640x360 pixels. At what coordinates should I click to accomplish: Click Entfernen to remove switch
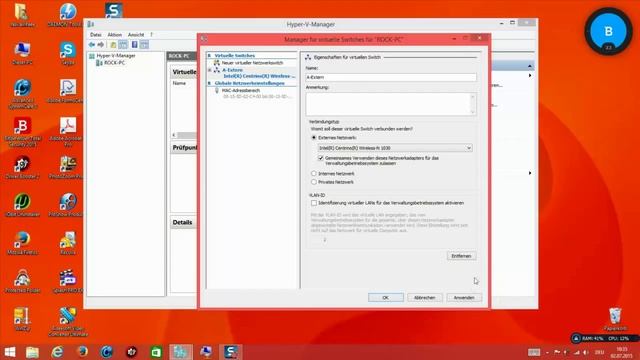[461, 256]
